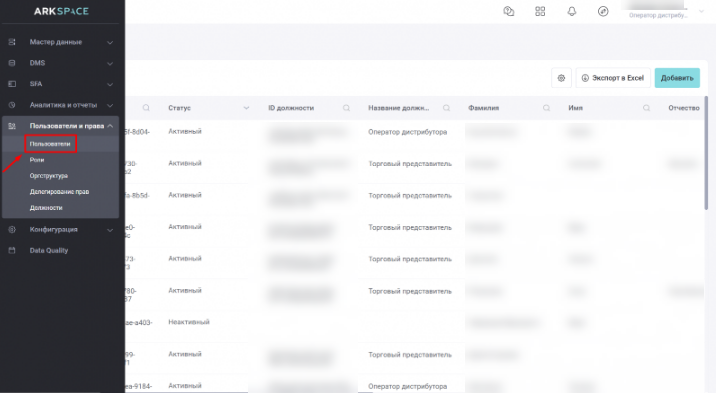
Task: Click the circular sync icon in header
Action: coord(603,11)
